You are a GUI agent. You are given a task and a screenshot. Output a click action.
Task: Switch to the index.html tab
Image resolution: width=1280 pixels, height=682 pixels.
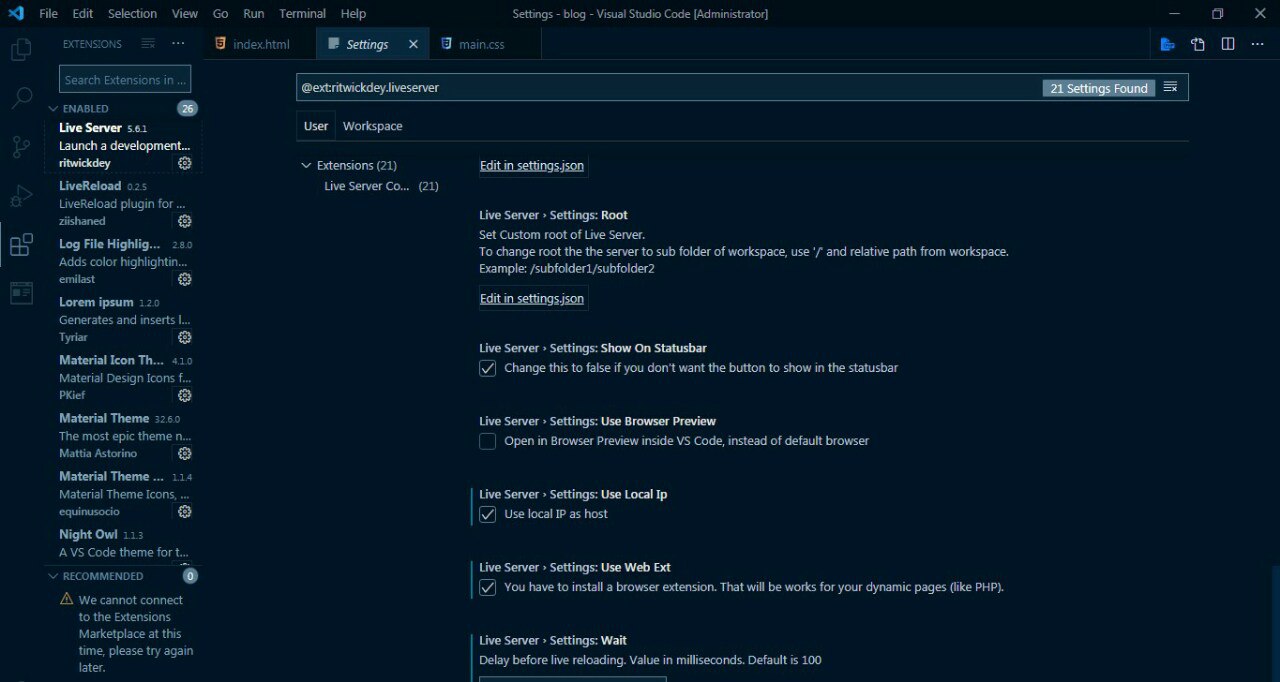[x=260, y=44]
